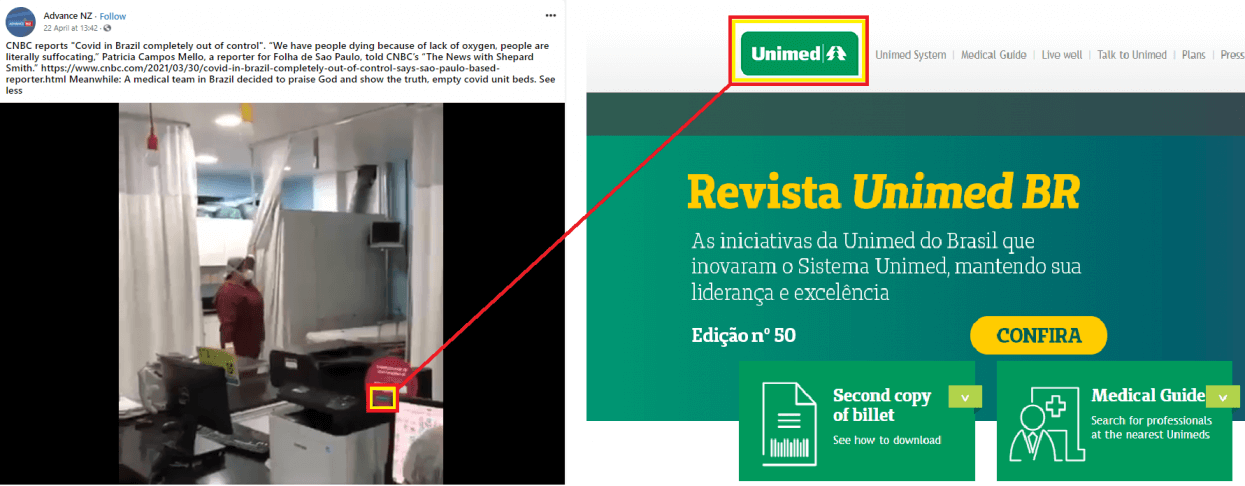This screenshot has width=1245, height=486.
Task: Click the Advance NZ profile avatar
Action: click(x=20, y=20)
